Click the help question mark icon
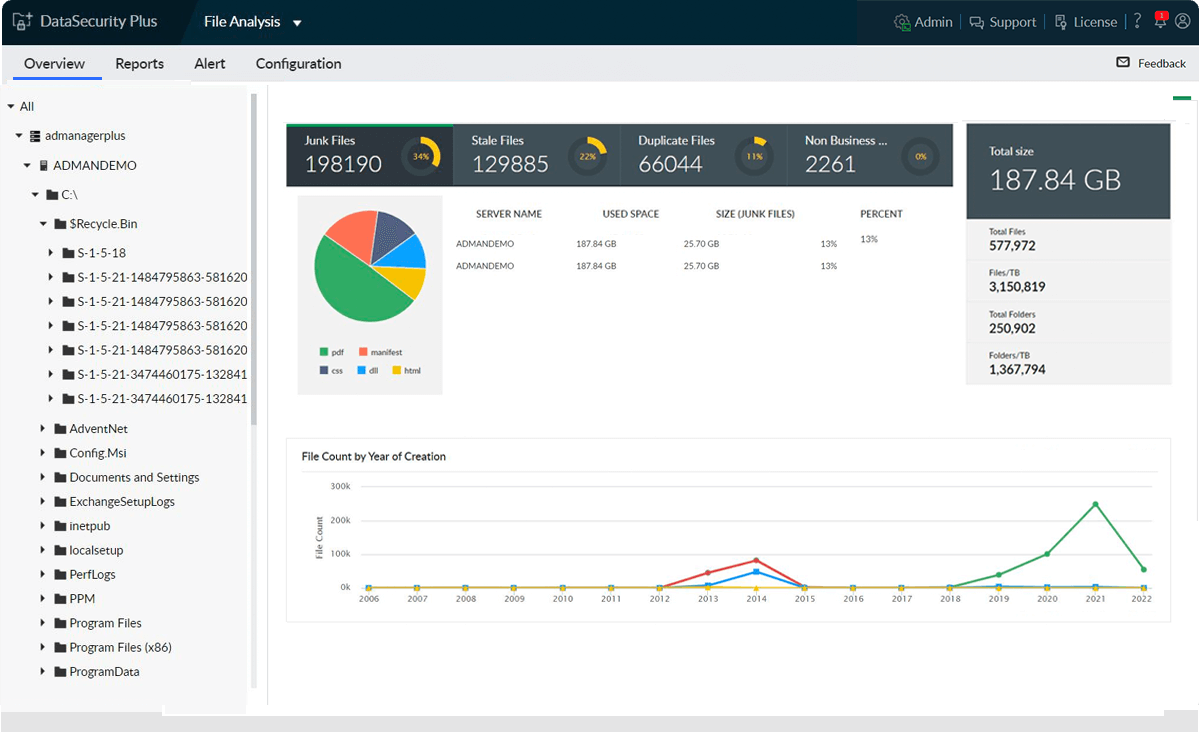 point(1138,21)
